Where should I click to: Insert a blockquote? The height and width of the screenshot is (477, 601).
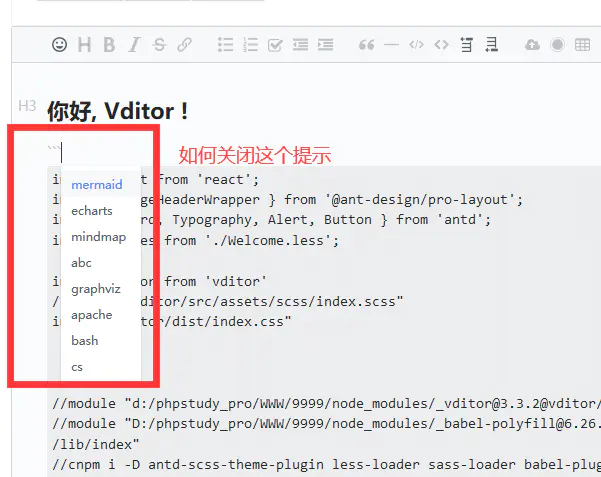point(366,45)
